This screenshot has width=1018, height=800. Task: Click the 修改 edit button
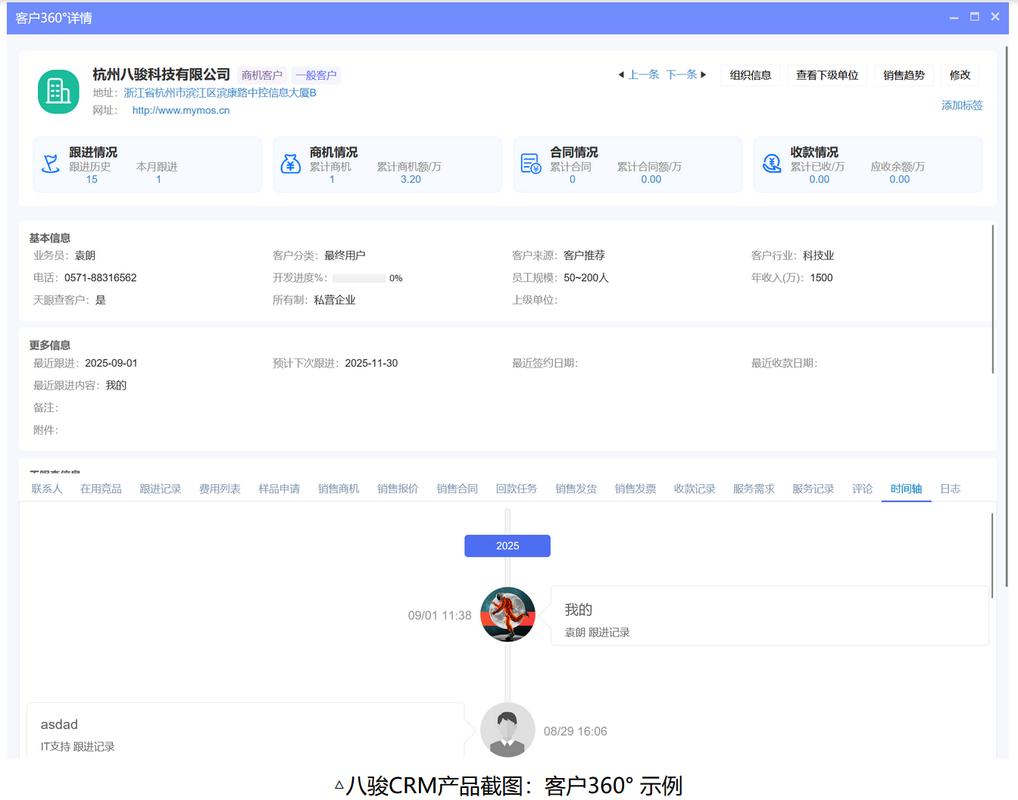960,75
